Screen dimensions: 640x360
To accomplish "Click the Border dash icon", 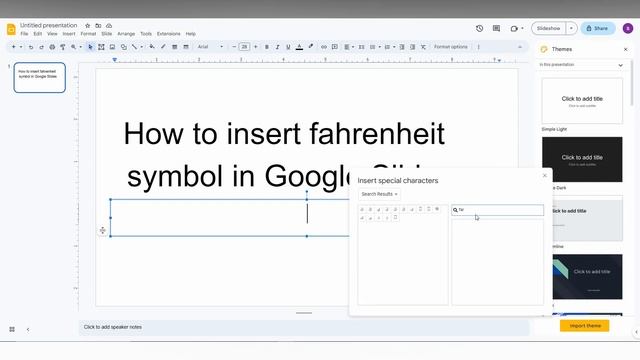I will tap(186, 47).
